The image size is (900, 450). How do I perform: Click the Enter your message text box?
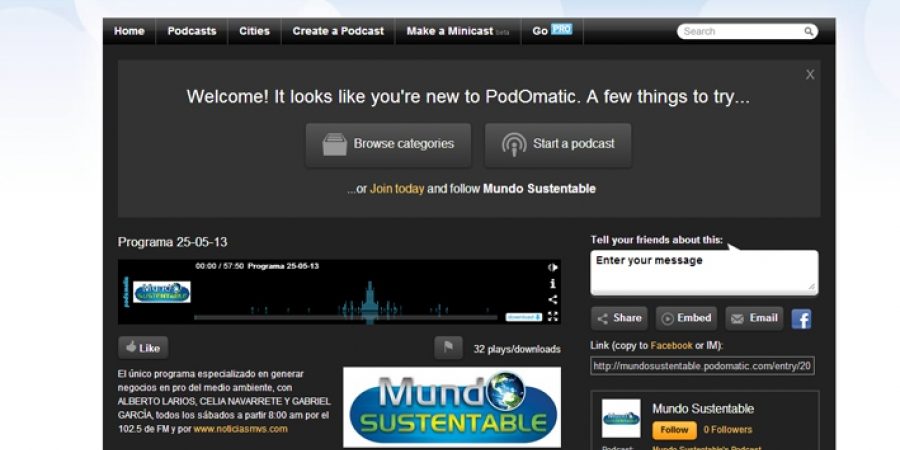click(x=704, y=273)
